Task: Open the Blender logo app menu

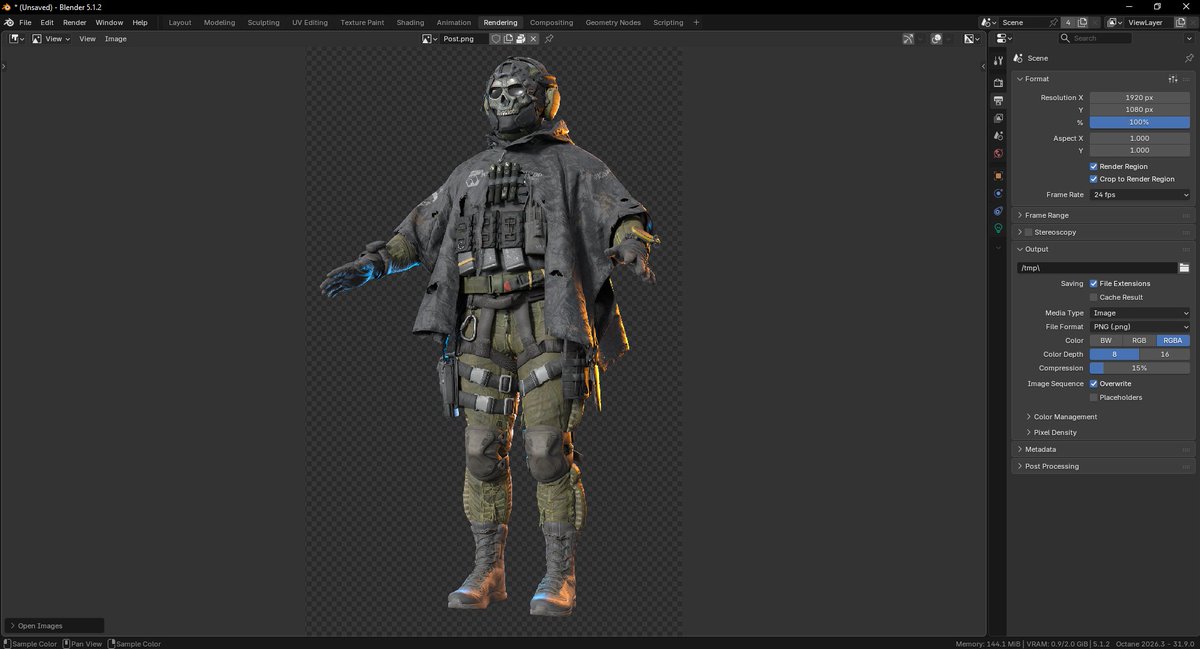Action: (8, 22)
